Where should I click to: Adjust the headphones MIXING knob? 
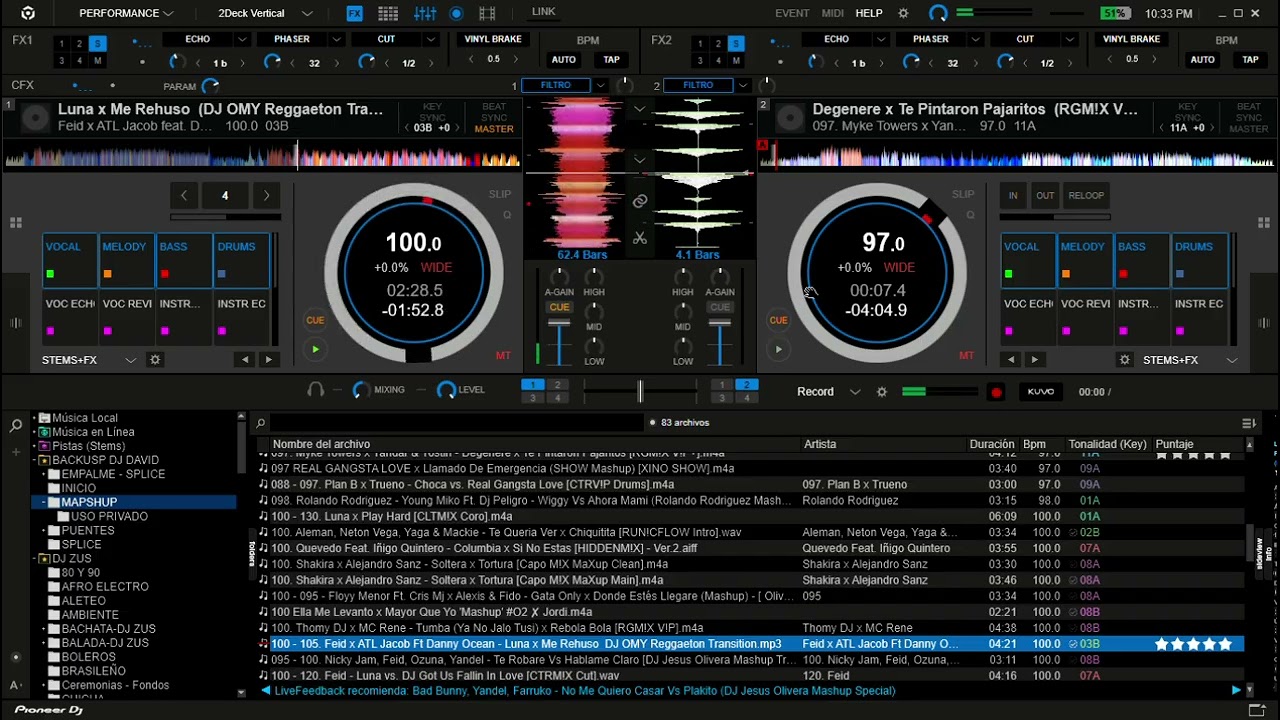[361, 390]
